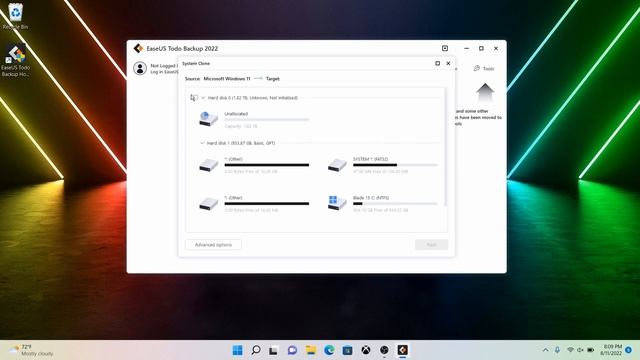640x360 pixels.
Task: Click the Hard disk 0 header text
Action: coord(253,98)
